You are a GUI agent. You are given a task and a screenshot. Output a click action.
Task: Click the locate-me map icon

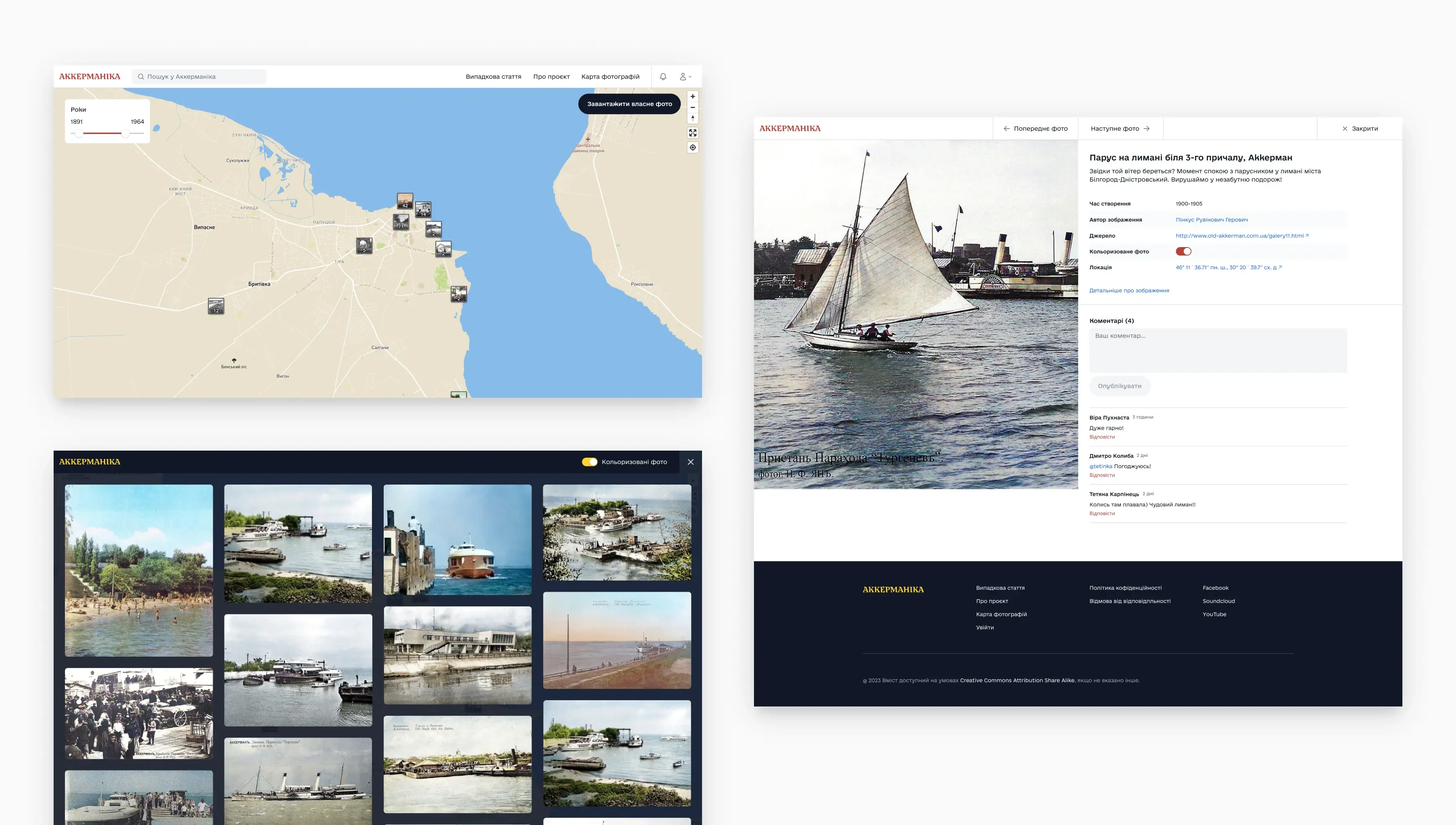(692, 147)
